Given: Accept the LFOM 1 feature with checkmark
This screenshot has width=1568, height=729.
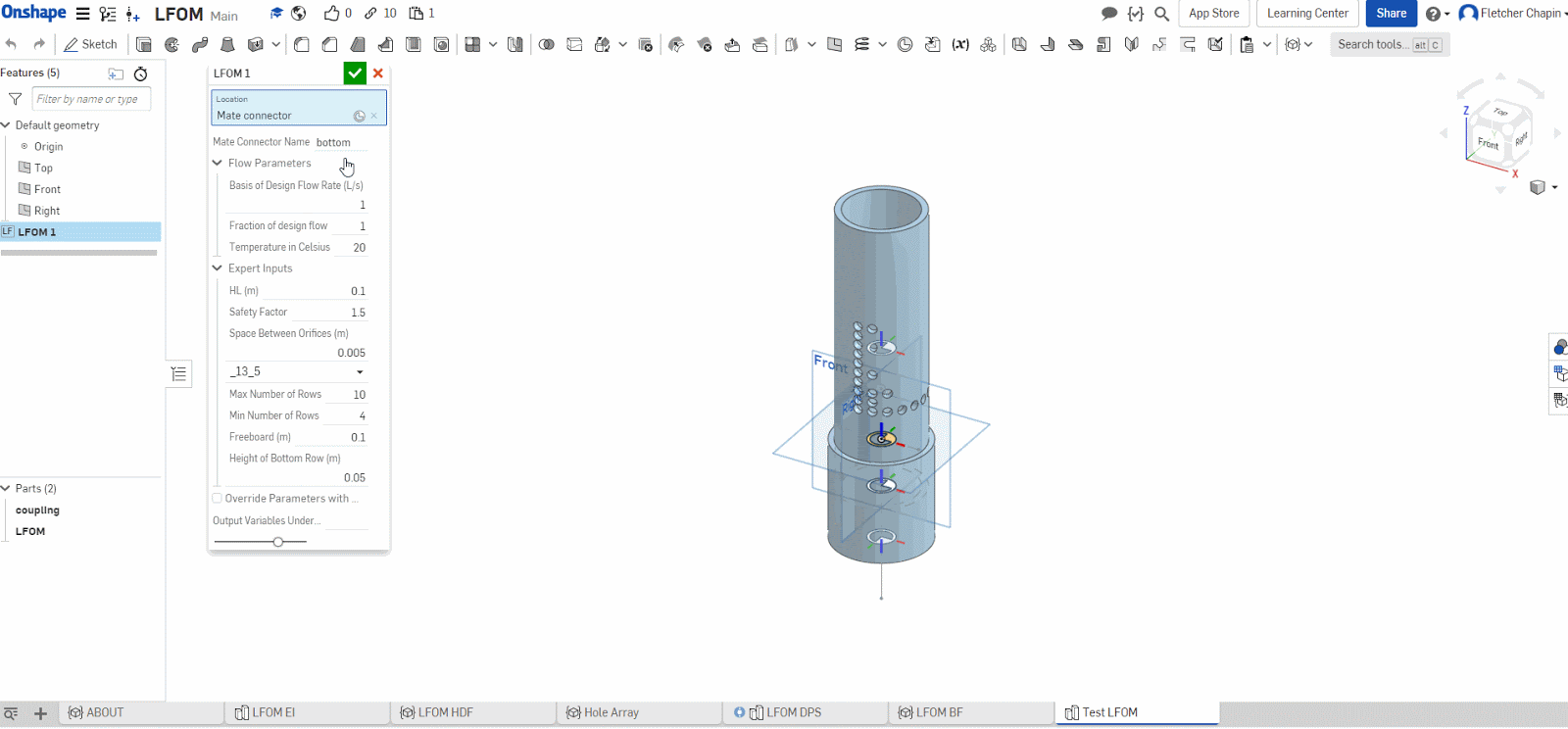Looking at the screenshot, I should tap(355, 73).
